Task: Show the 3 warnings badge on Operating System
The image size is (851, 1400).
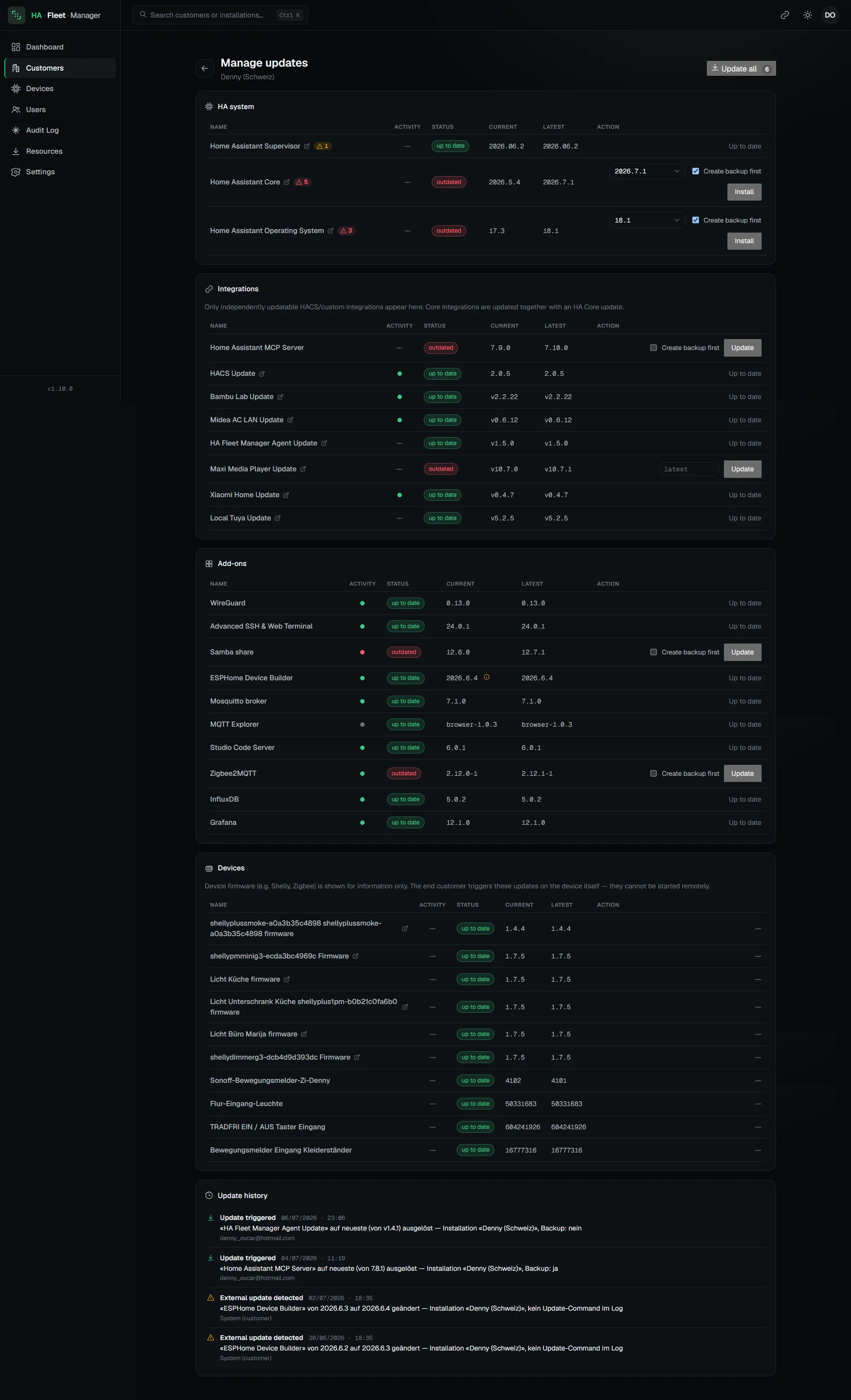Action: pos(346,231)
